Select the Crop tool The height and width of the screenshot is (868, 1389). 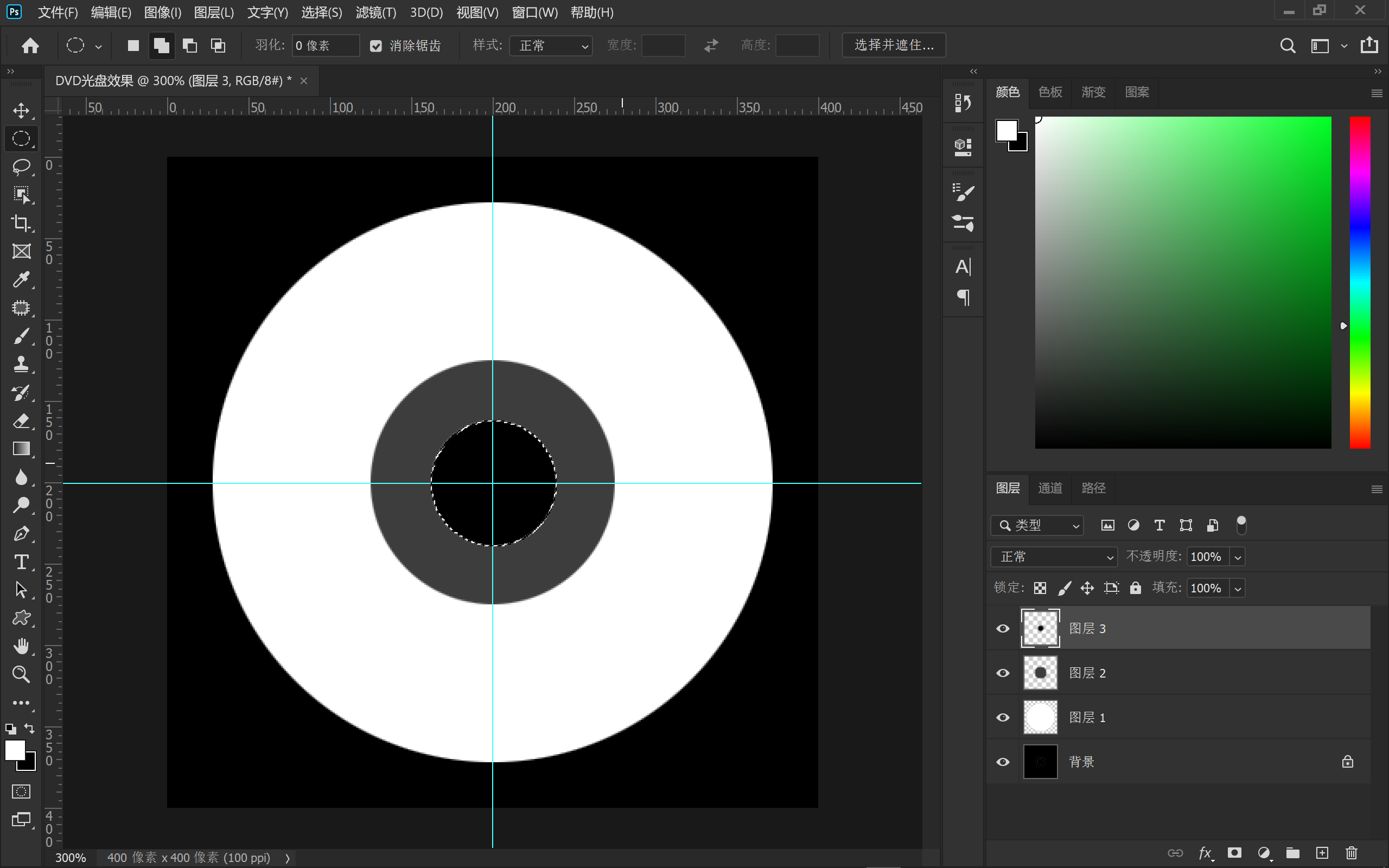21,223
